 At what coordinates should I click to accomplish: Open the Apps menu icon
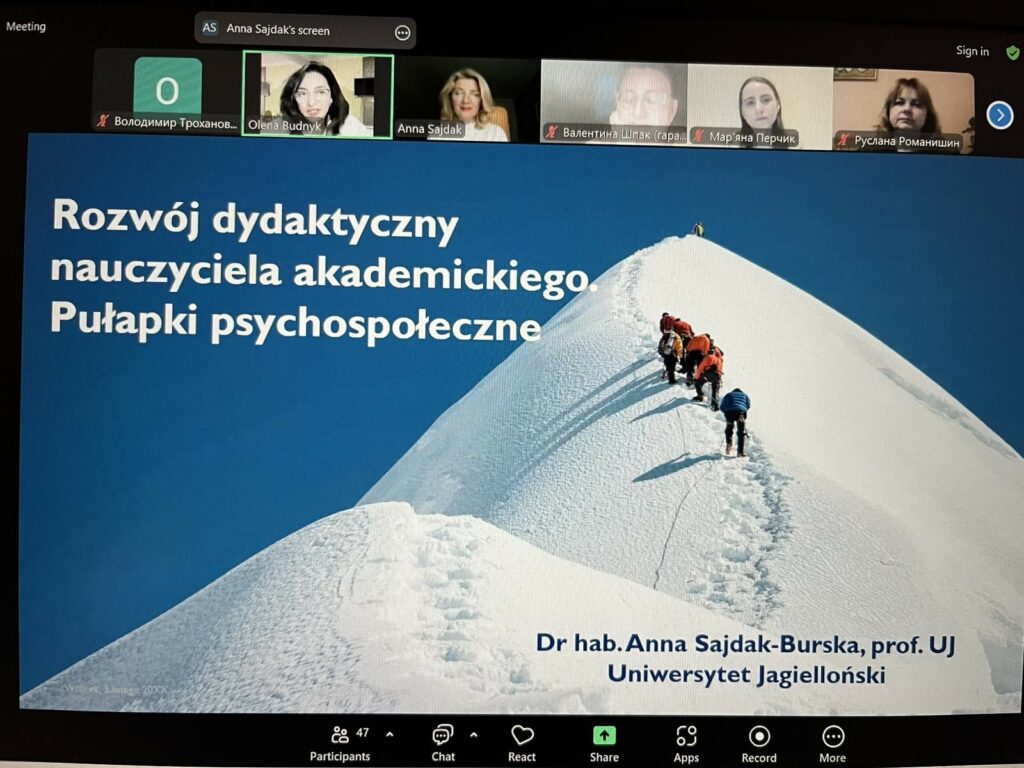(686, 737)
